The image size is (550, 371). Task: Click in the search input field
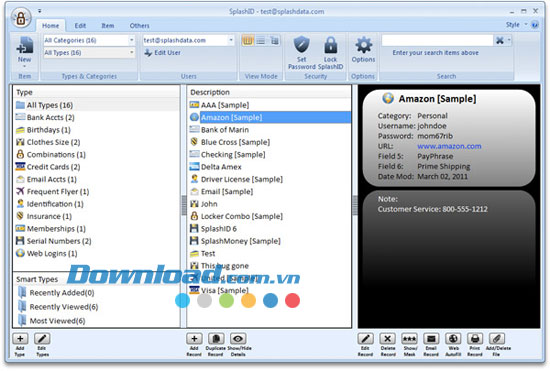pos(437,40)
